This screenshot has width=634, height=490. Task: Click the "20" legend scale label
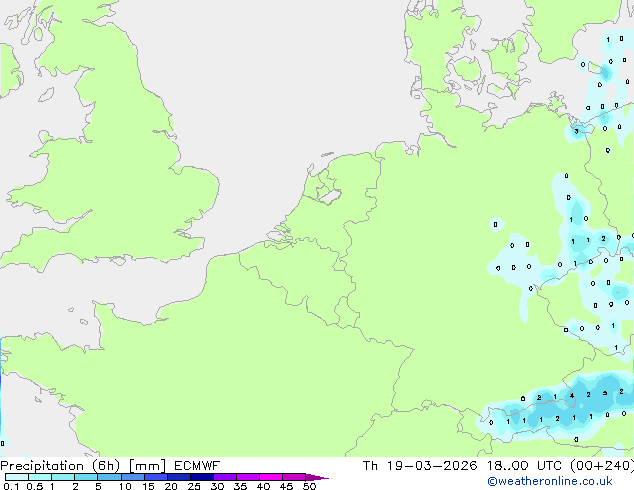pyautogui.click(x=171, y=486)
